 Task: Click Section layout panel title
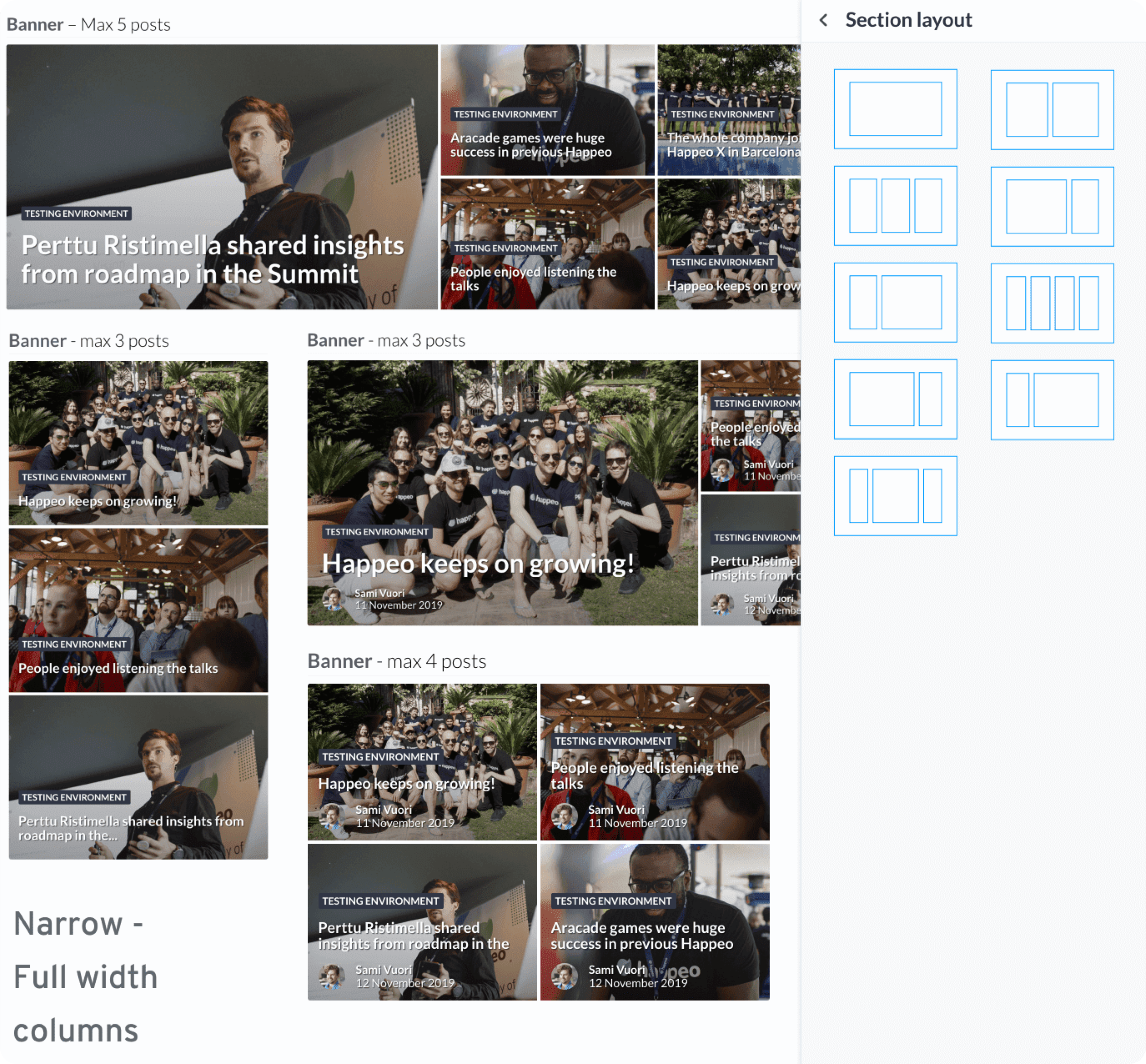pyautogui.click(x=908, y=20)
